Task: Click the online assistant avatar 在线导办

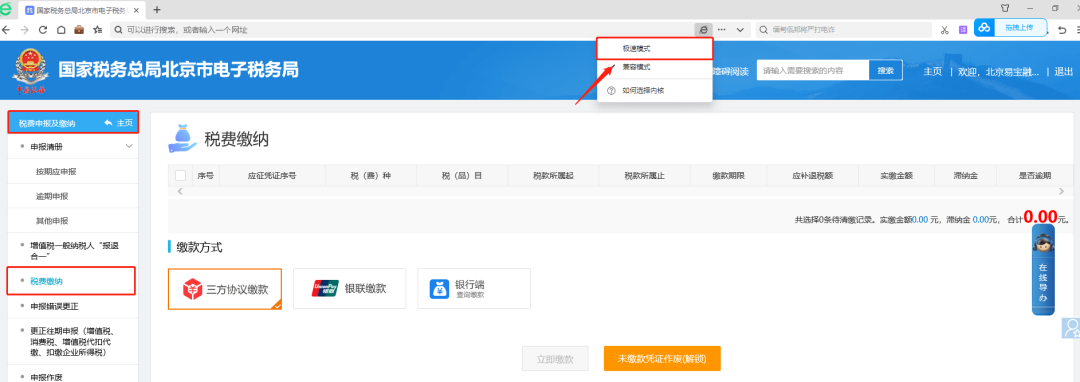Action: point(1043,270)
